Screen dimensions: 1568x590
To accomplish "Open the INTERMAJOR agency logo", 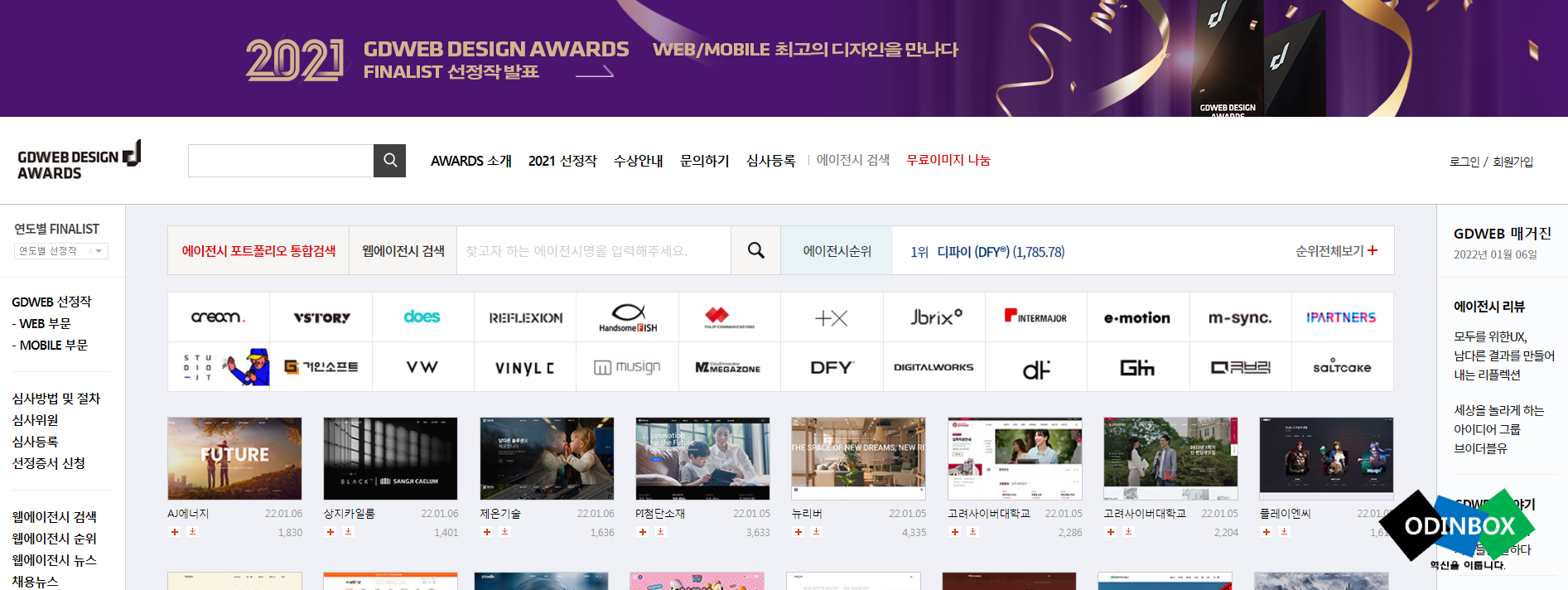I will tap(1036, 317).
